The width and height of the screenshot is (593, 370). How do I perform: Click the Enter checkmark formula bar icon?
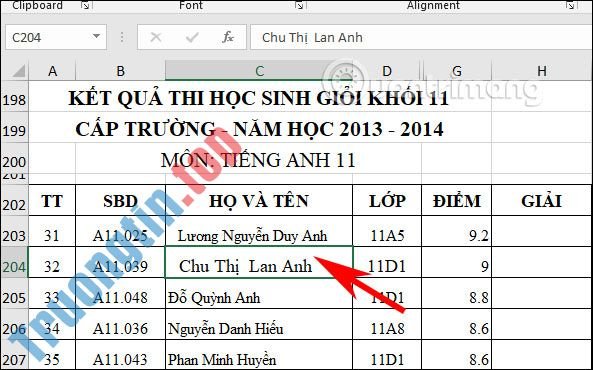pos(192,37)
